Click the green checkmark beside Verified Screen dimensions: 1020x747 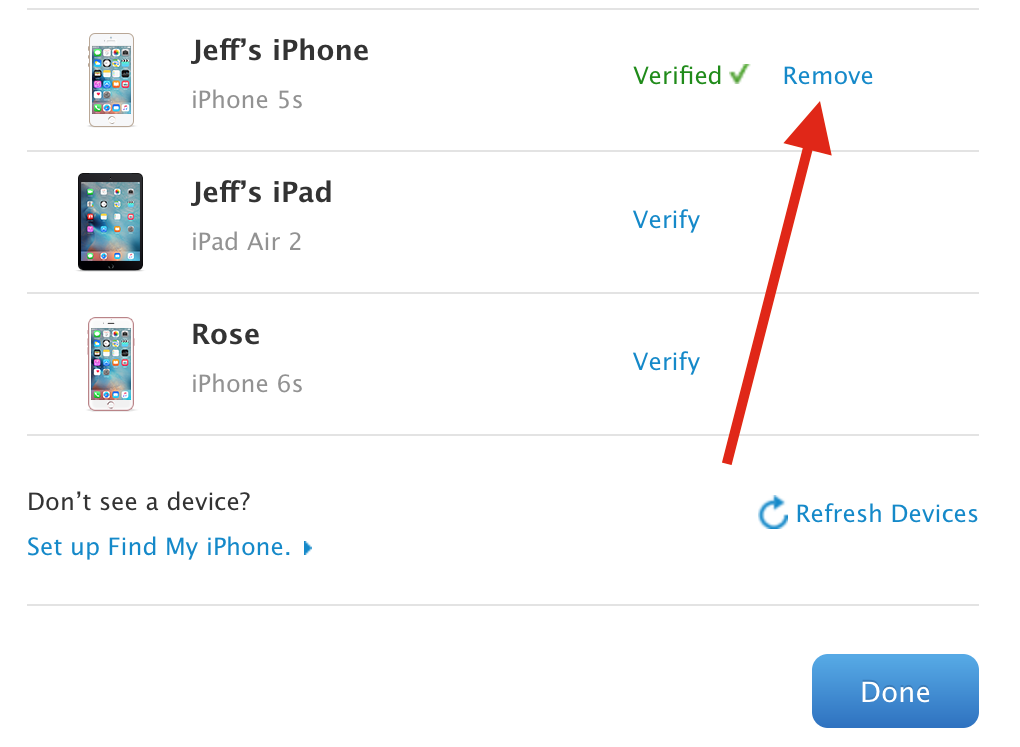740,74
